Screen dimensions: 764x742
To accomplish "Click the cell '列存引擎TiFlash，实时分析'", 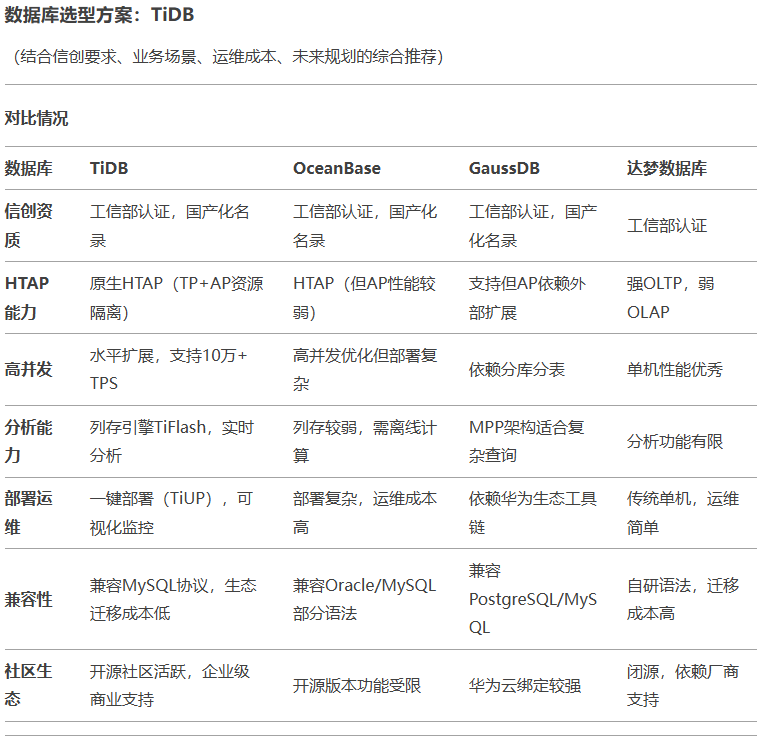I will (172, 441).
